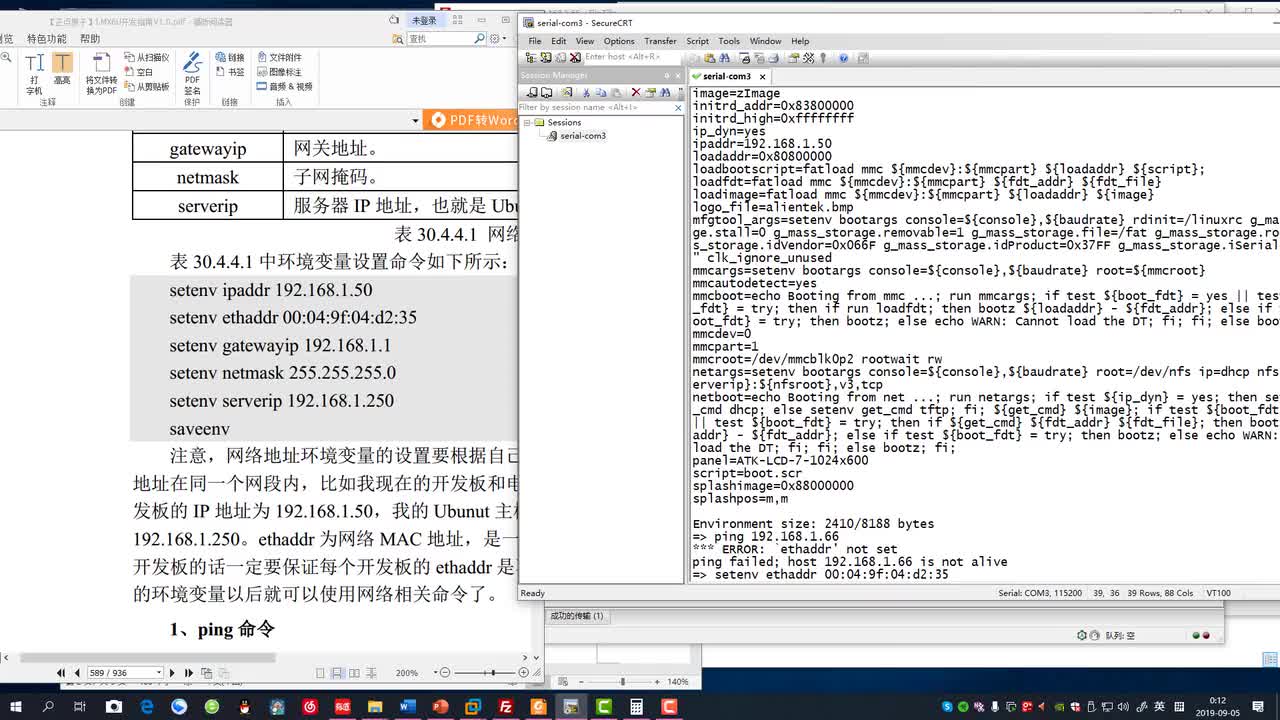The image size is (1280, 720).
Task: Click the Bookmark (书签) tool
Action: [230, 72]
